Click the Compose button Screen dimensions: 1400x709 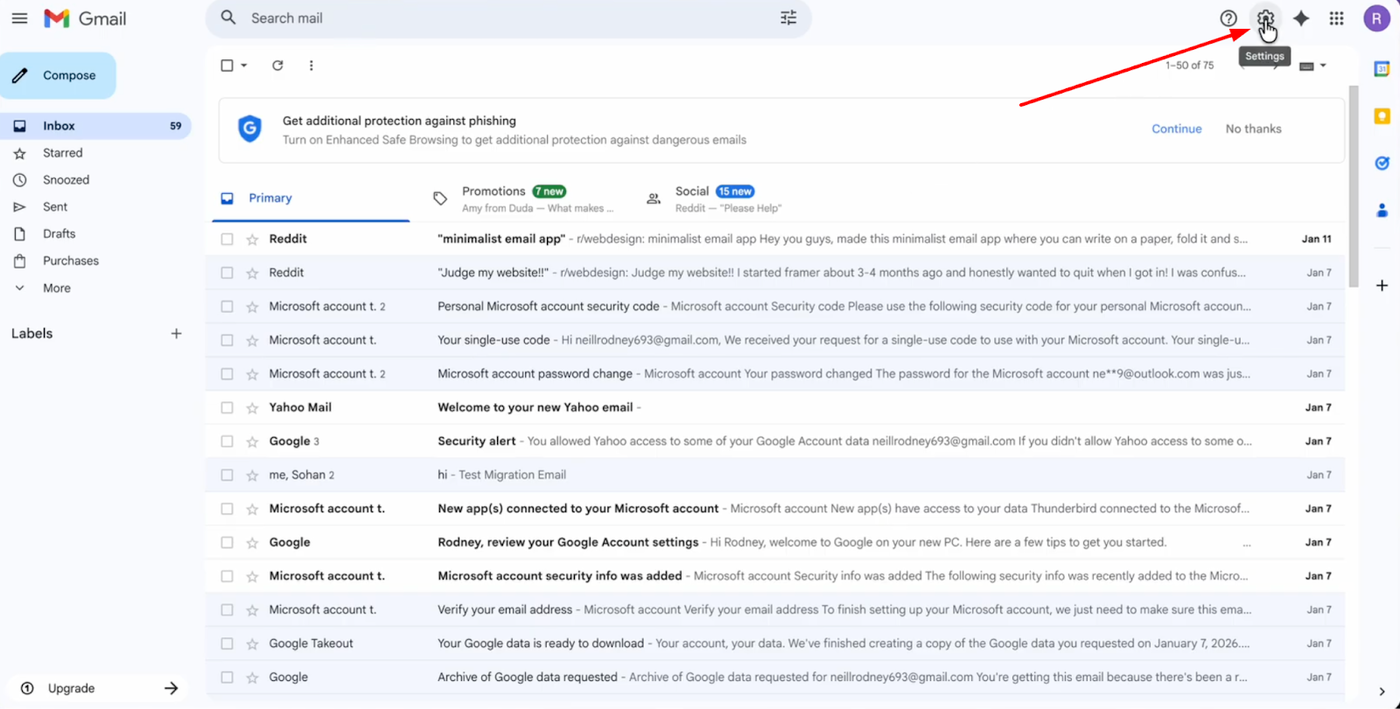[x=58, y=76]
